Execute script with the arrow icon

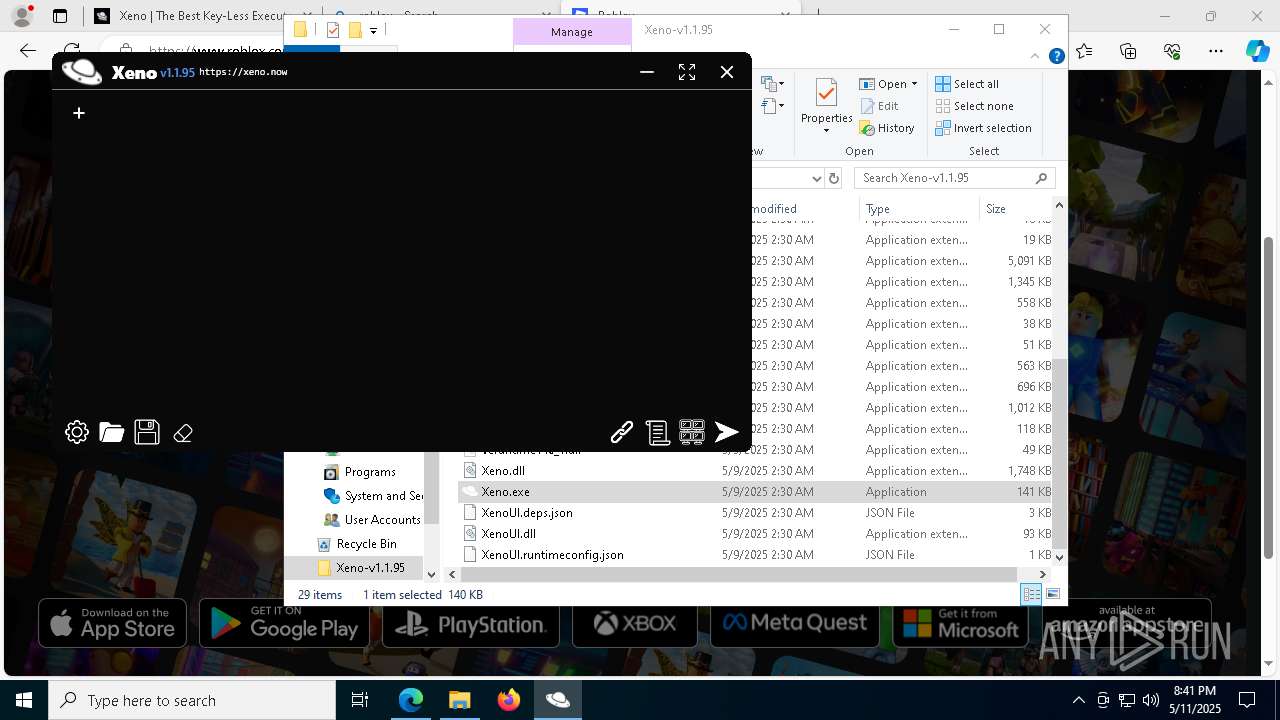(x=727, y=432)
